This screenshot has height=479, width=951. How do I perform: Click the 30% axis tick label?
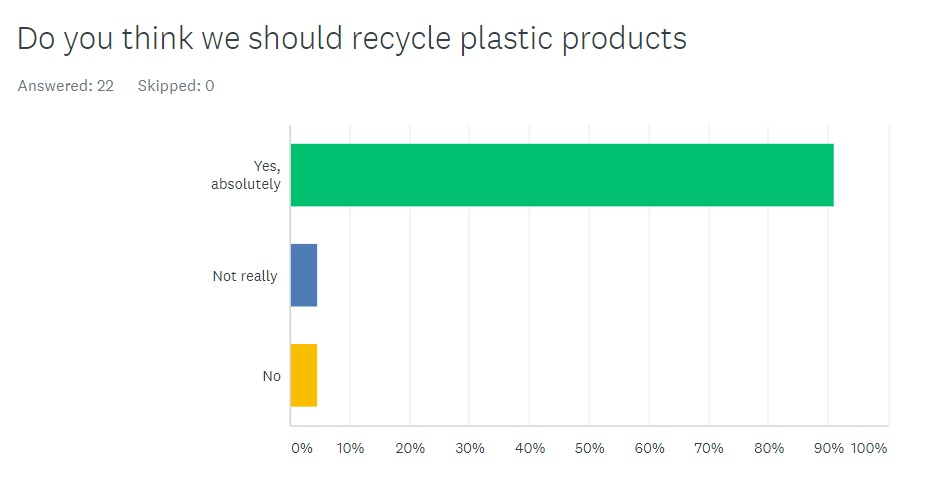coord(470,449)
